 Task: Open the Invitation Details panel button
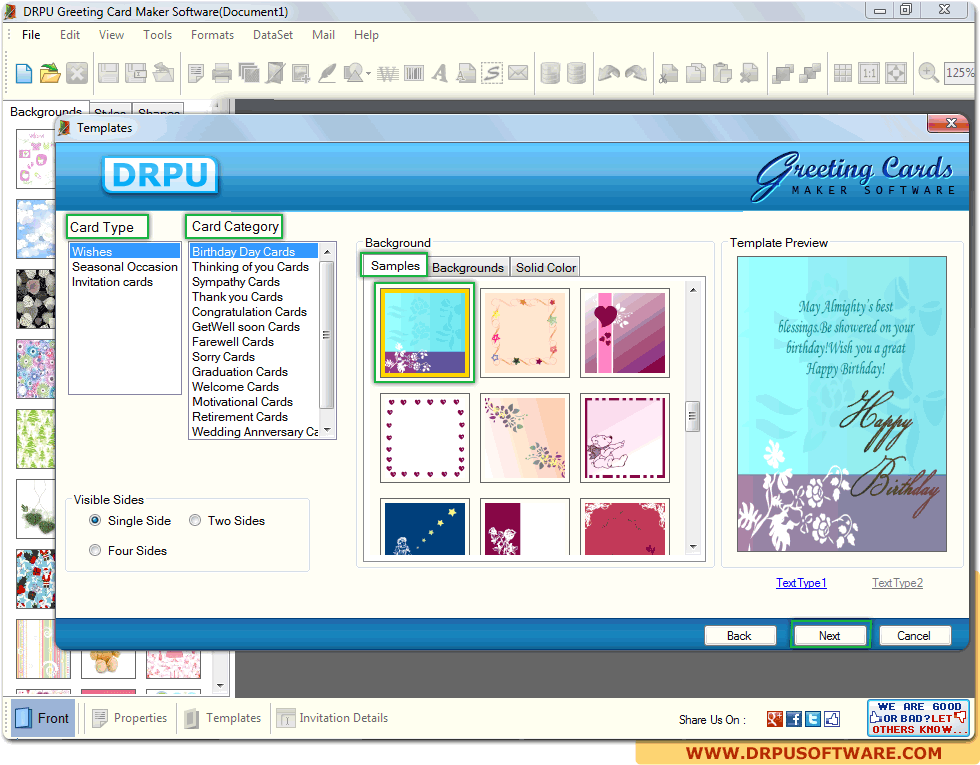[332, 718]
